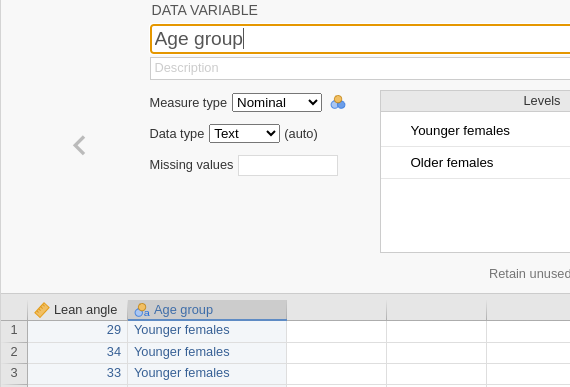
Task: Click the (auto) data type label
Action: coord(301,134)
